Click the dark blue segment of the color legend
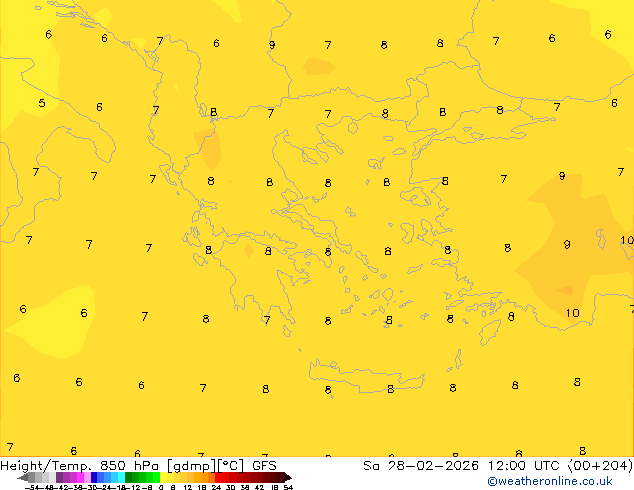 click(94, 477)
